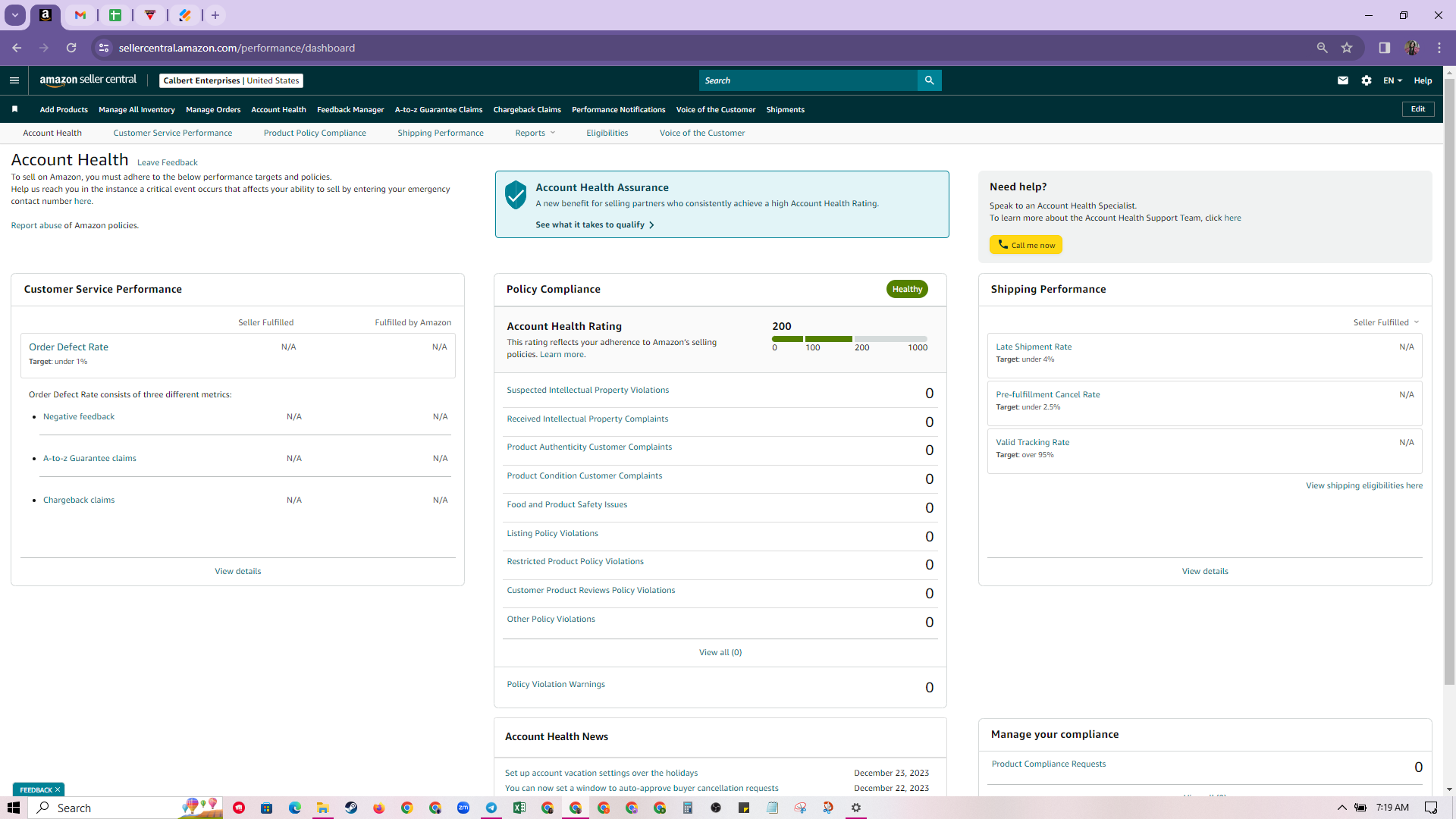The width and height of the screenshot is (1456, 819).
Task: Open Product Compliance Requests link
Action: [1049, 764]
